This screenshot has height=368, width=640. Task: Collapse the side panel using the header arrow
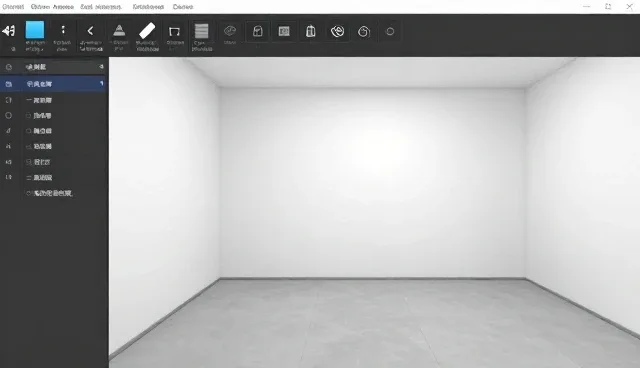tap(101, 67)
